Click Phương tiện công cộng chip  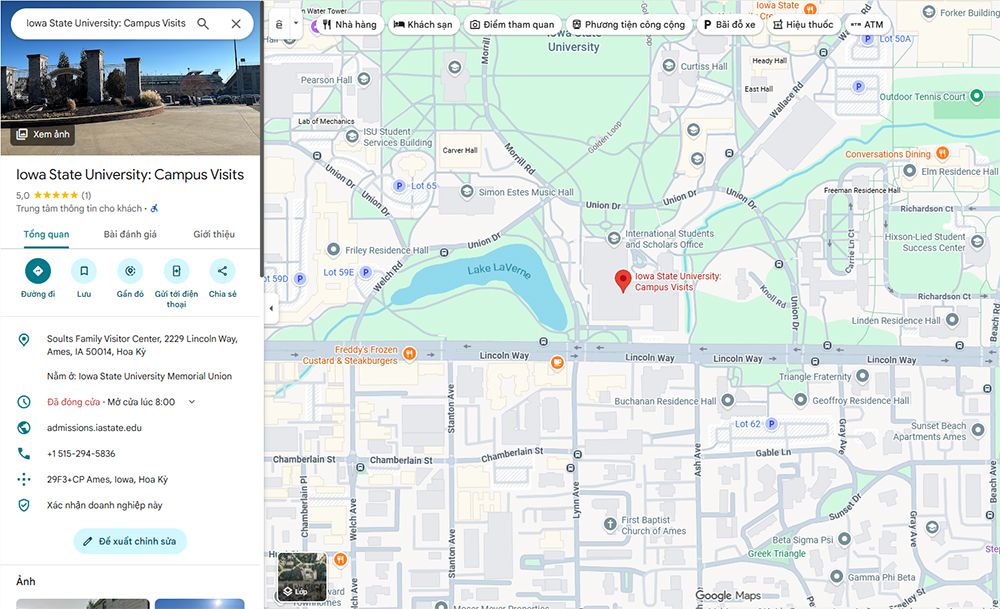(x=629, y=25)
